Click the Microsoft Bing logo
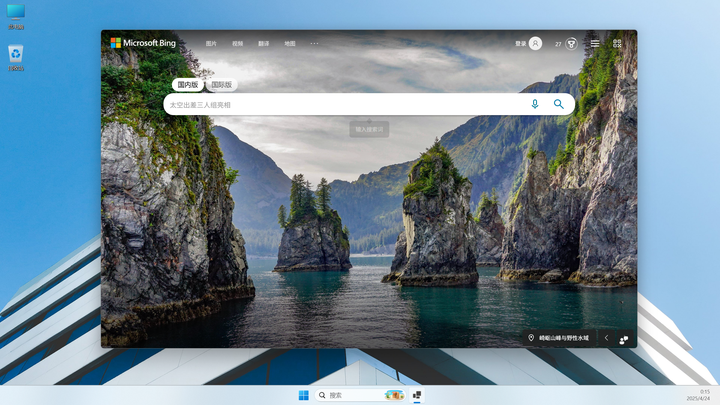720x405 pixels. click(x=142, y=43)
